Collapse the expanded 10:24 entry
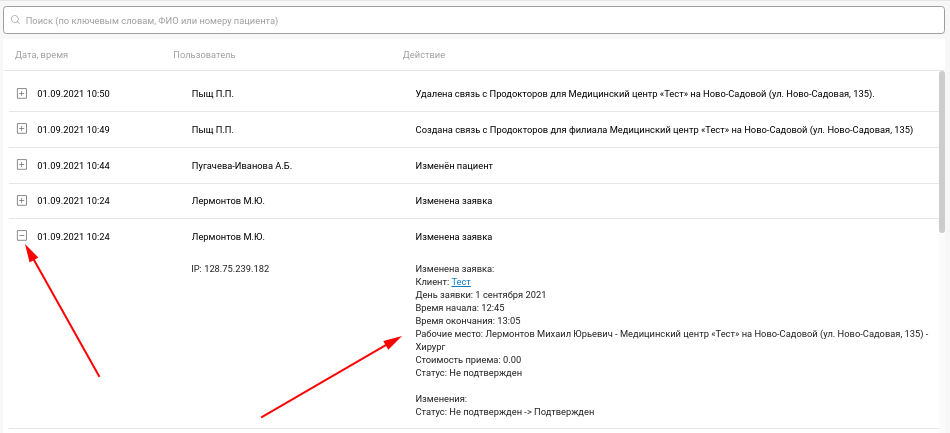 tap(22, 236)
